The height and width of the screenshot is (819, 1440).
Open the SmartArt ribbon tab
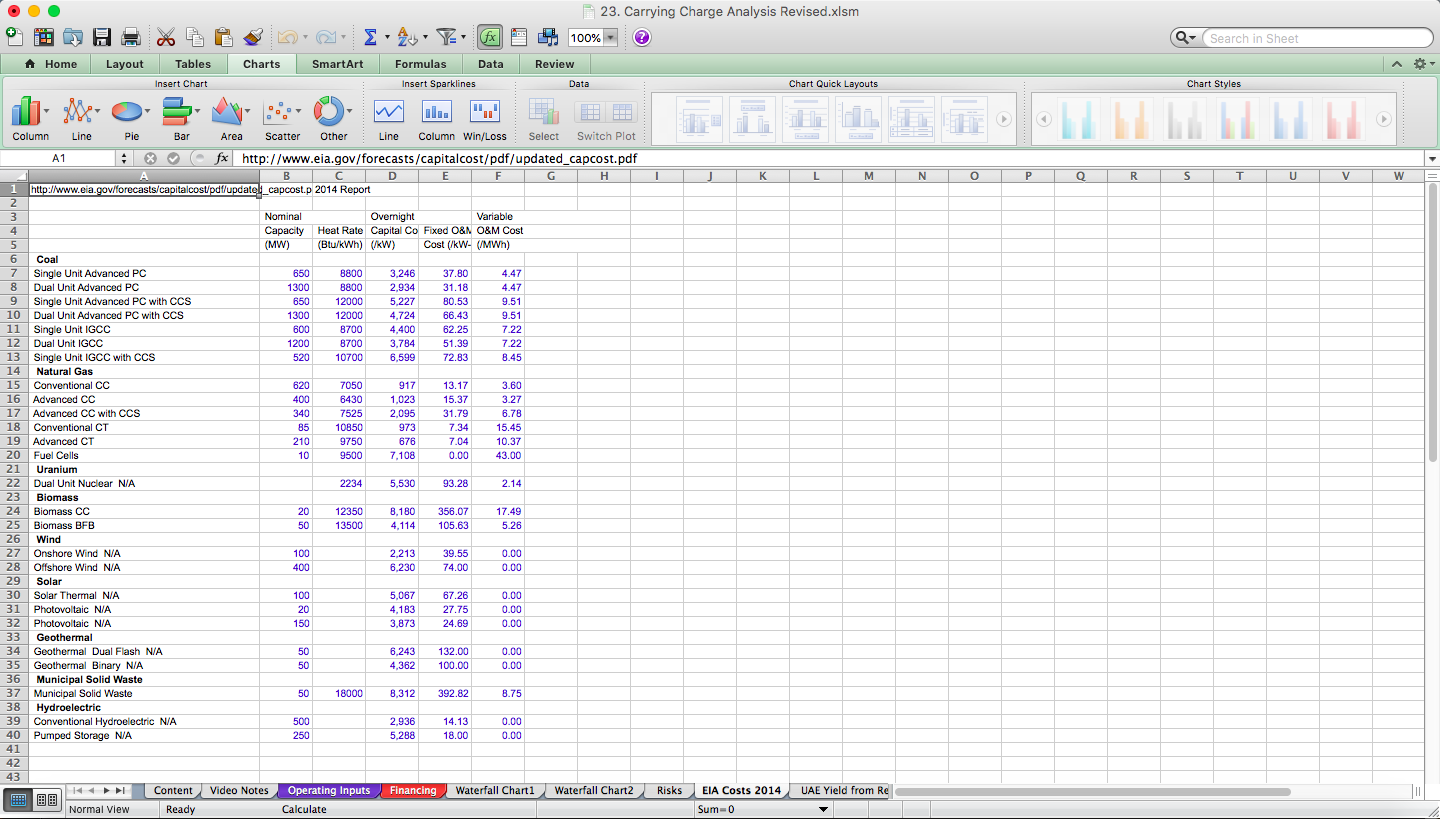(x=338, y=64)
